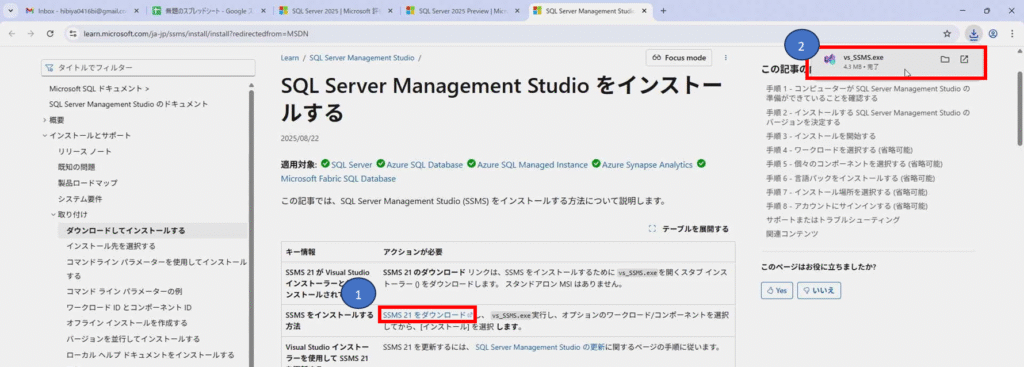Click the Focus mode button
The image size is (1024, 367).
coord(679,57)
